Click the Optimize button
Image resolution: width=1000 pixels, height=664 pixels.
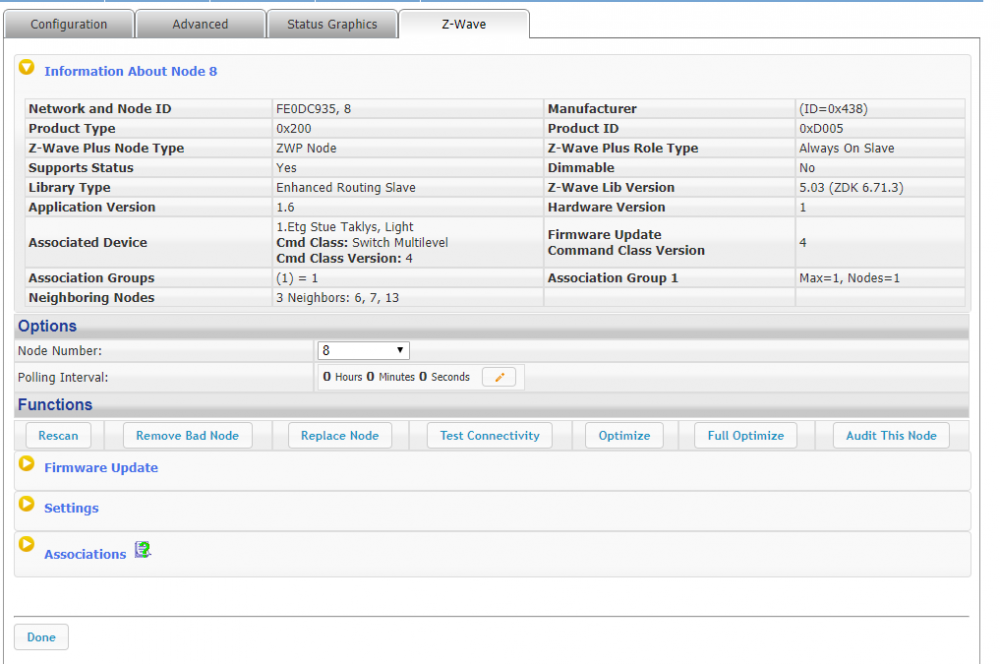624,435
